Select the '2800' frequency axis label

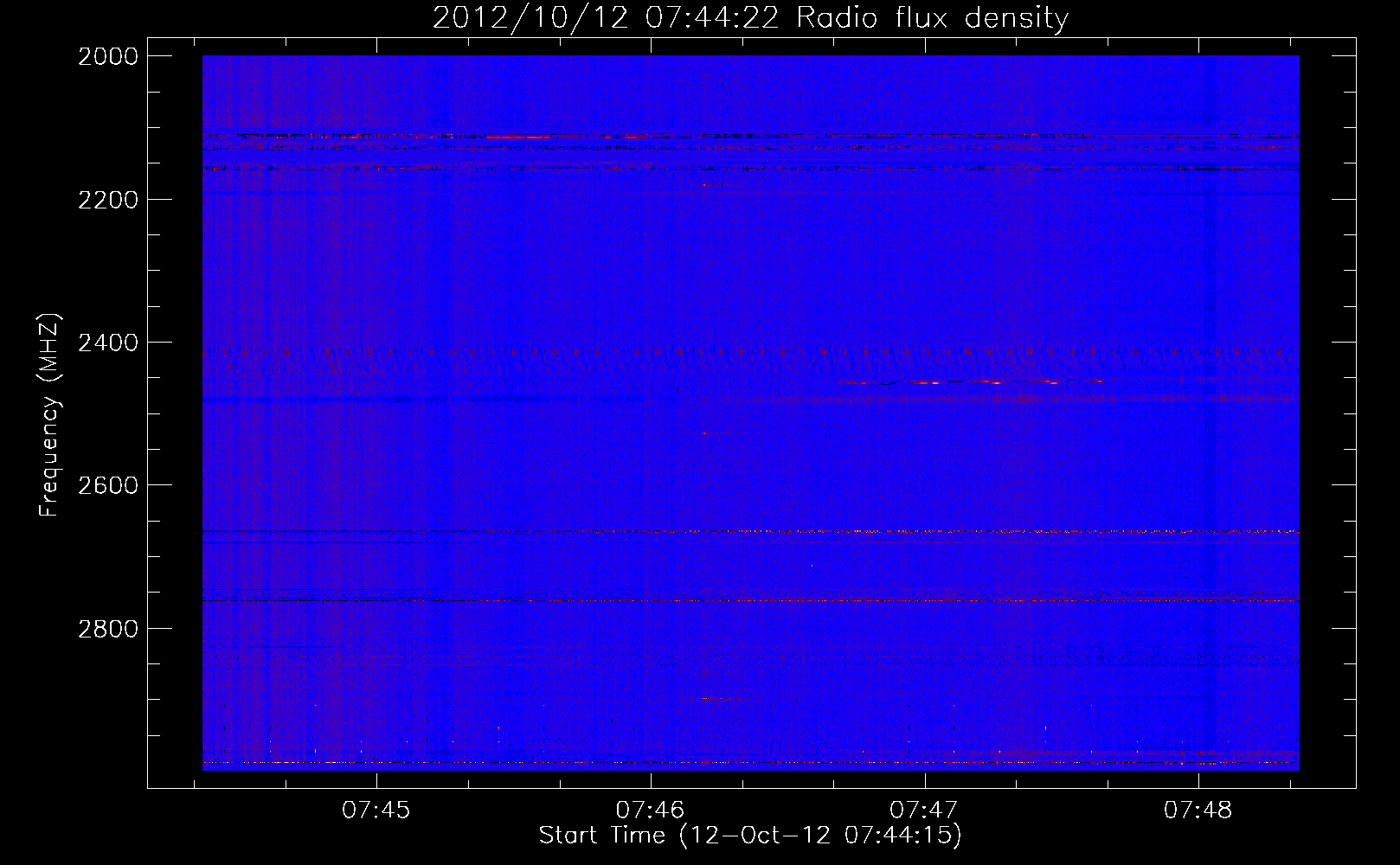[108, 629]
